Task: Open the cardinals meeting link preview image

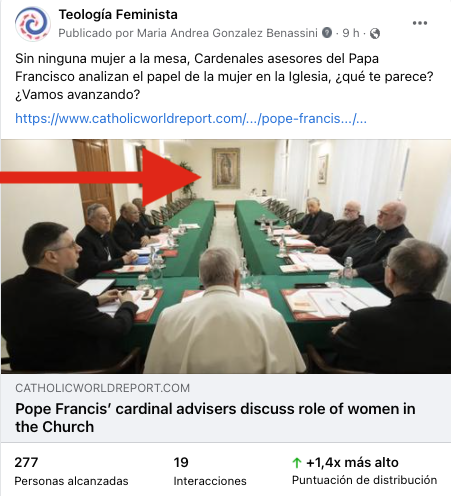Action: coord(226,256)
